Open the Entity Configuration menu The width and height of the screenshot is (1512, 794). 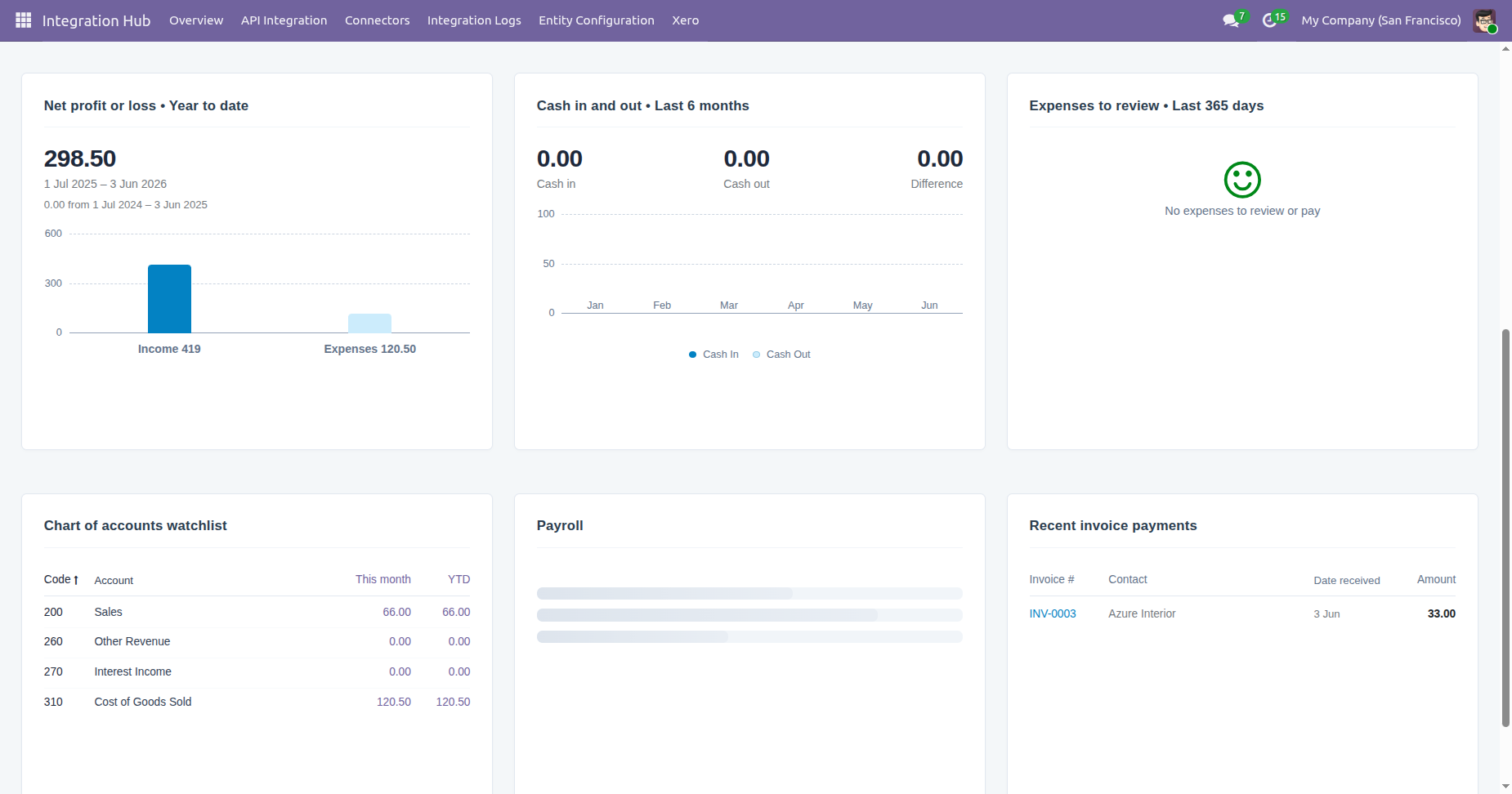(x=596, y=20)
